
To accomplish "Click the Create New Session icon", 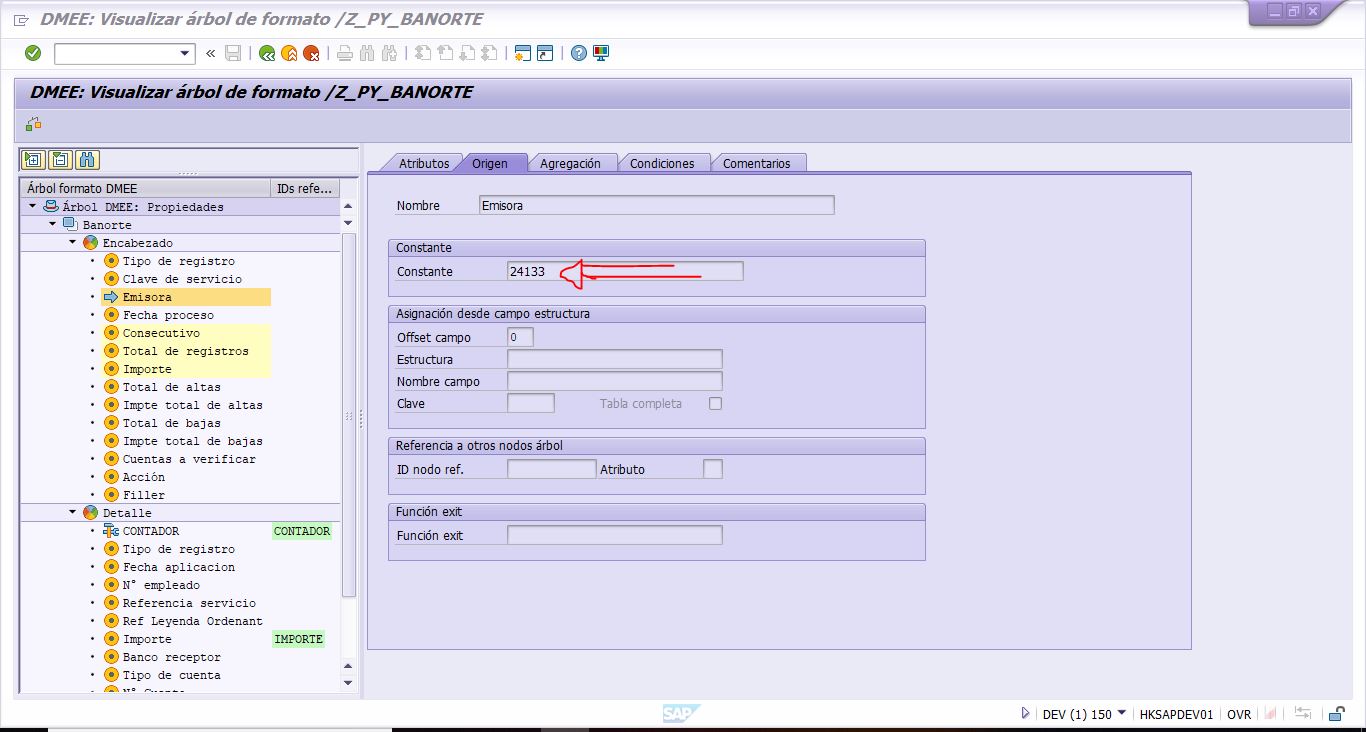I will pyautogui.click(x=522, y=53).
